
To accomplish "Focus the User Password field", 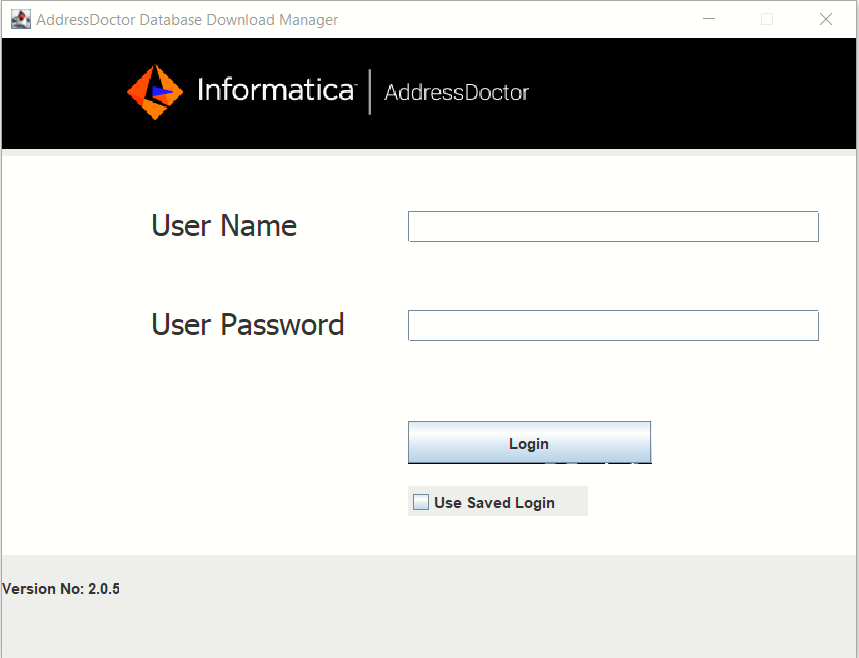I will click(613, 325).
